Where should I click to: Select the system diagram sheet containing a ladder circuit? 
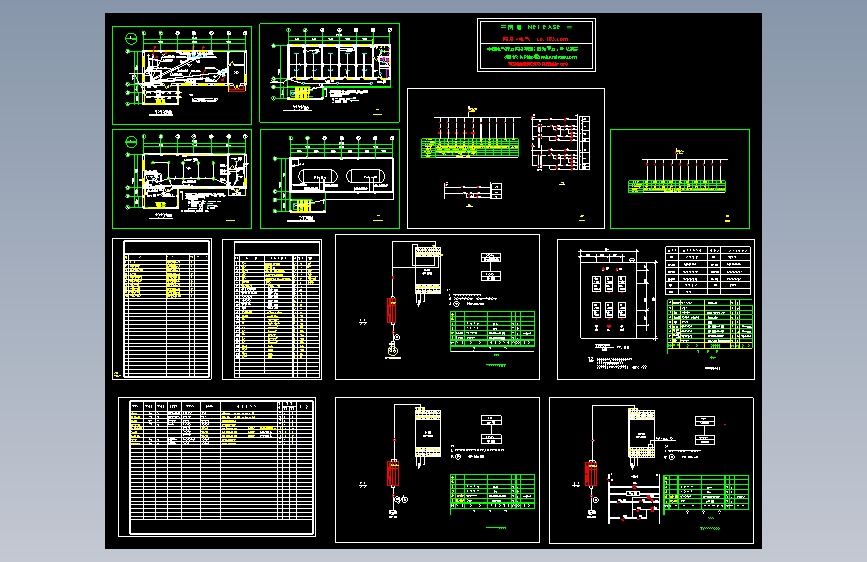pos(651,470)
